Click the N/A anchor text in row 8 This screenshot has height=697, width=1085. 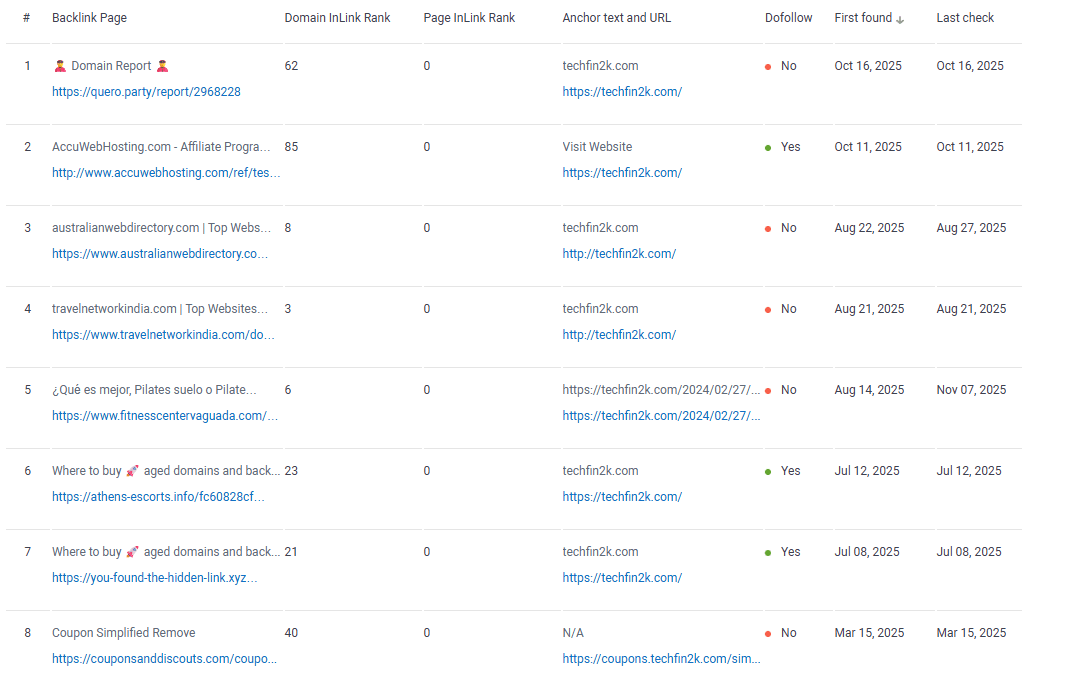click(x=573, y=633)
